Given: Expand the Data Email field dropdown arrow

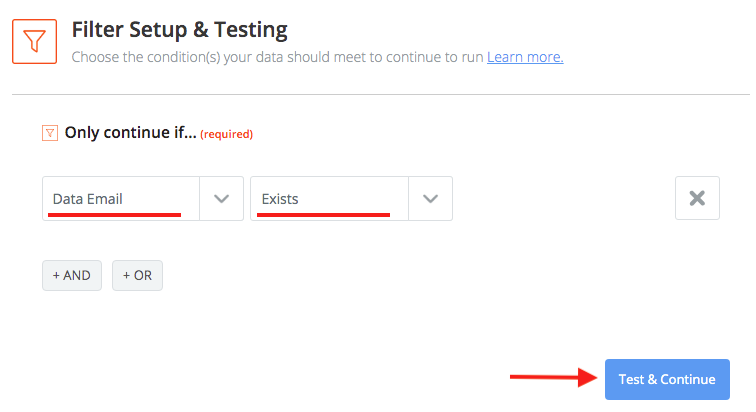Looking at the screenshot, I should click(222, 198).
